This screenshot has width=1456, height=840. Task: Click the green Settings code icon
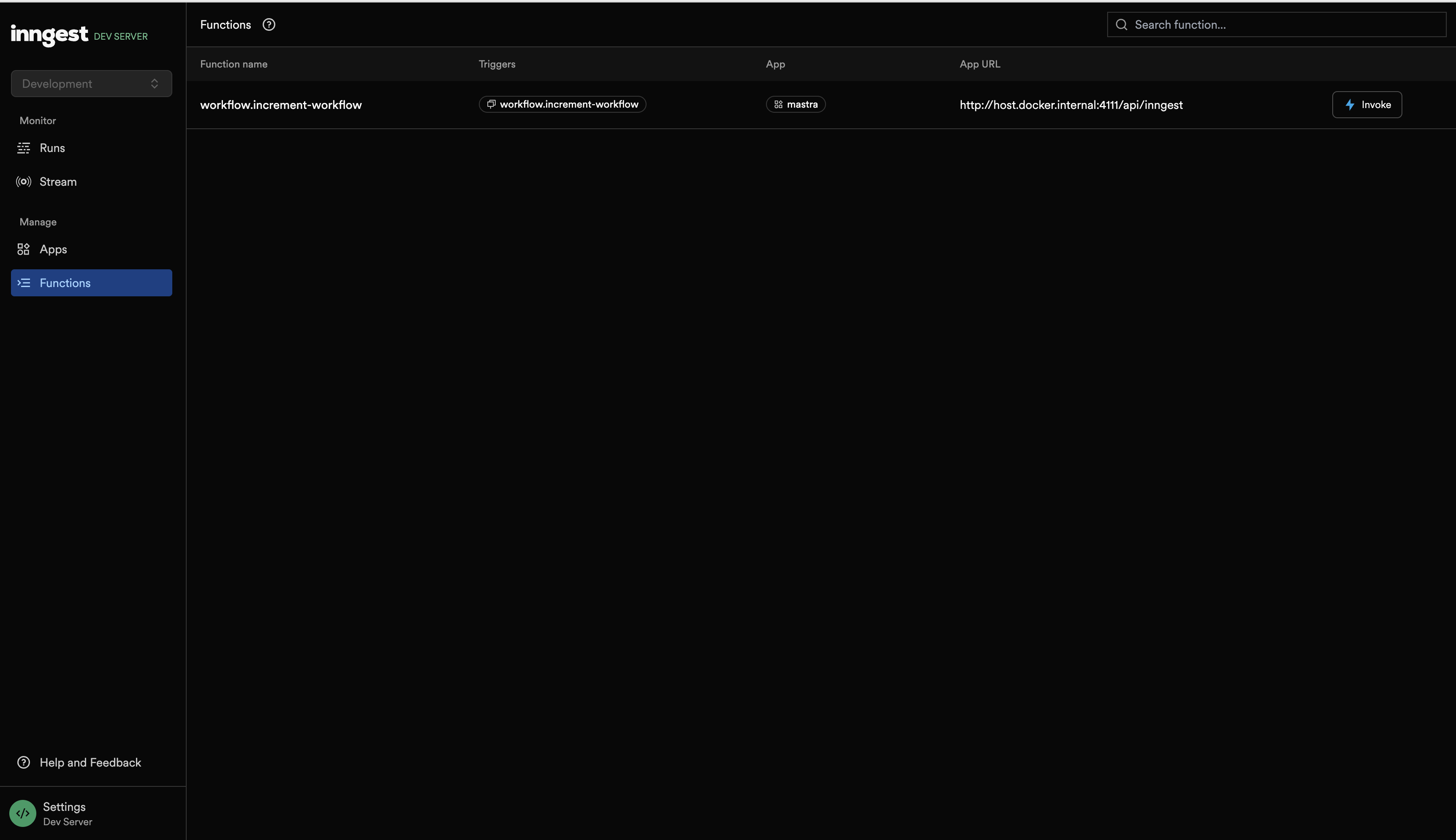point(23,813)
